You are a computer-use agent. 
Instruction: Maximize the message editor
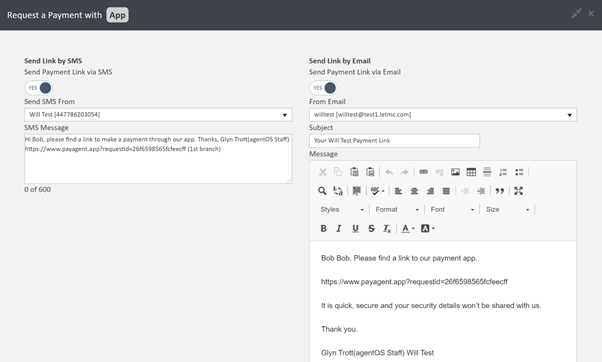click(518, 191)
